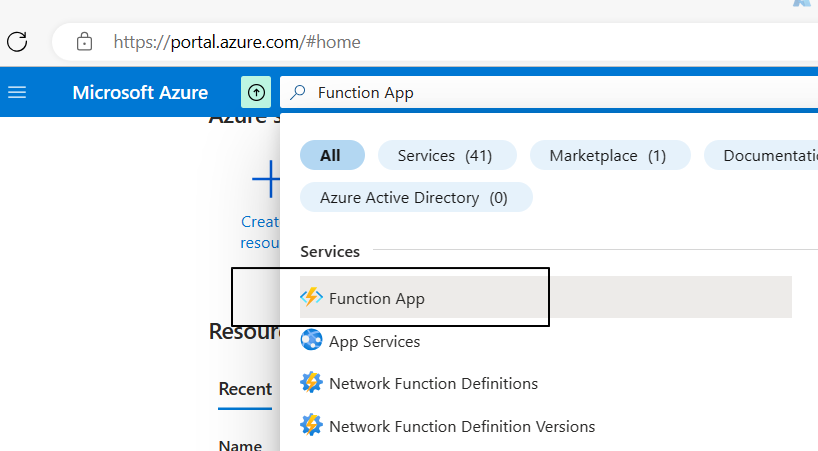Click the Function App lightning bolt icon

click(312, 298)
